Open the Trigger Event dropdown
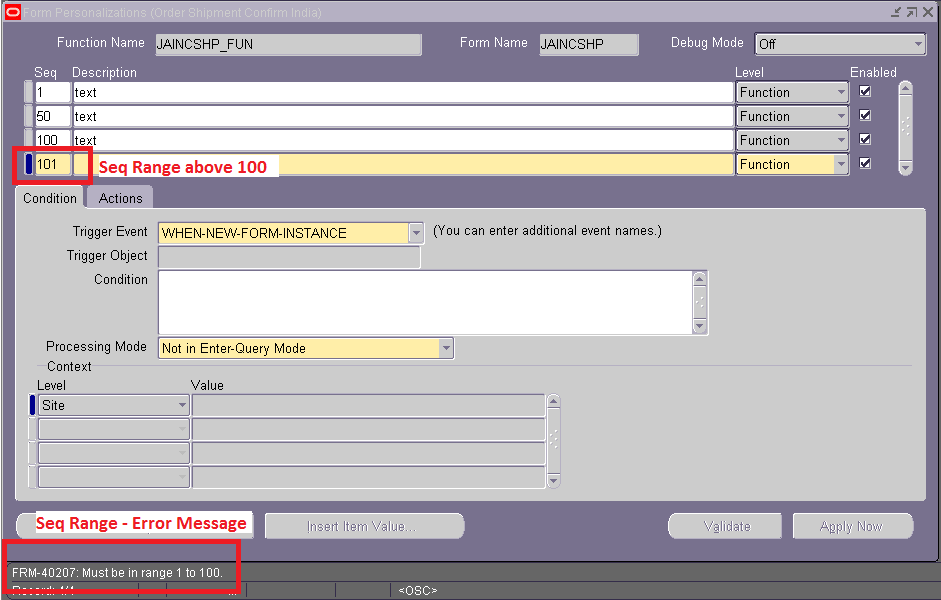 tap(415, 232)
